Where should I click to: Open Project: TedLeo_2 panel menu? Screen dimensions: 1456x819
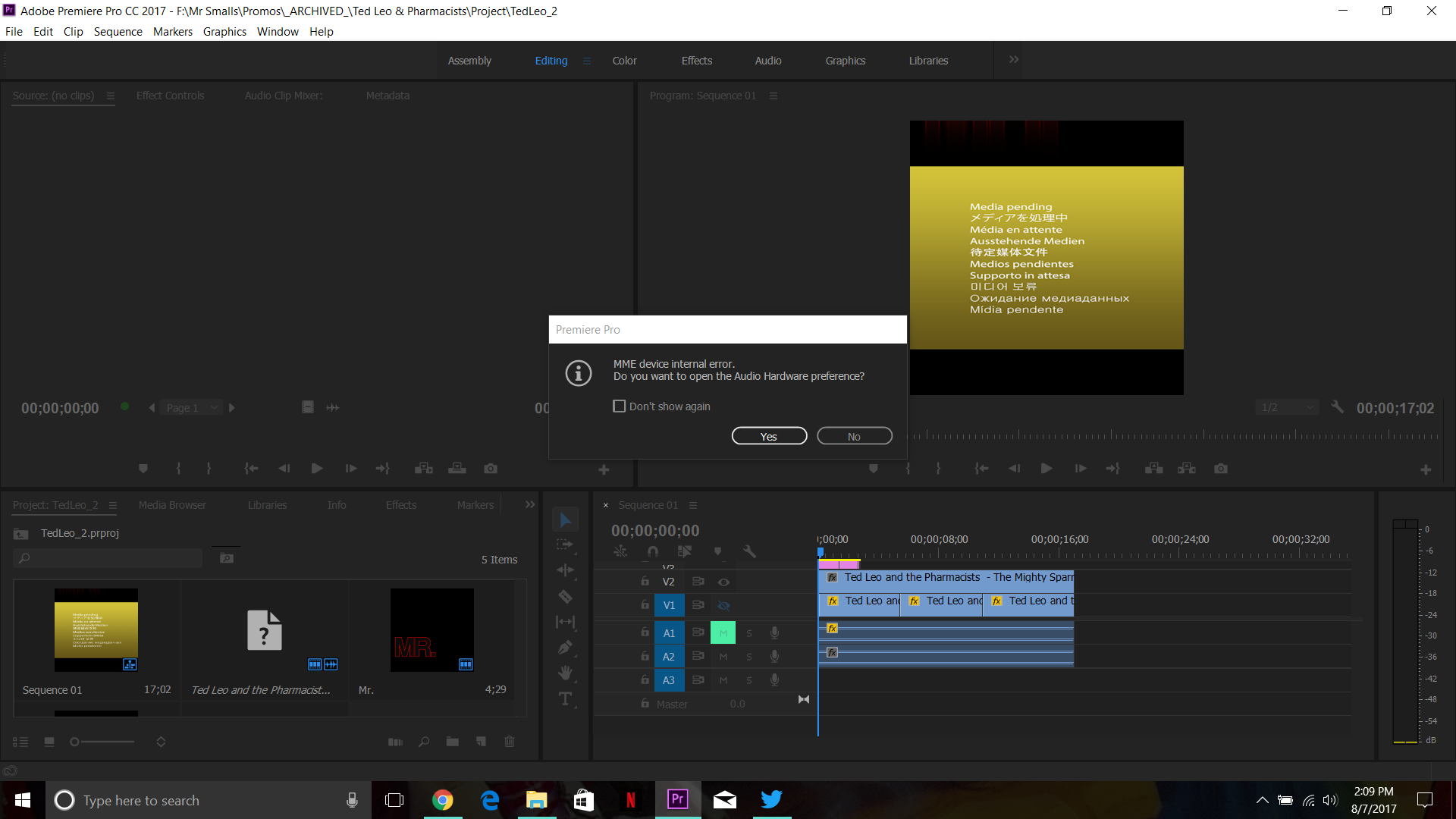[113, 505]
